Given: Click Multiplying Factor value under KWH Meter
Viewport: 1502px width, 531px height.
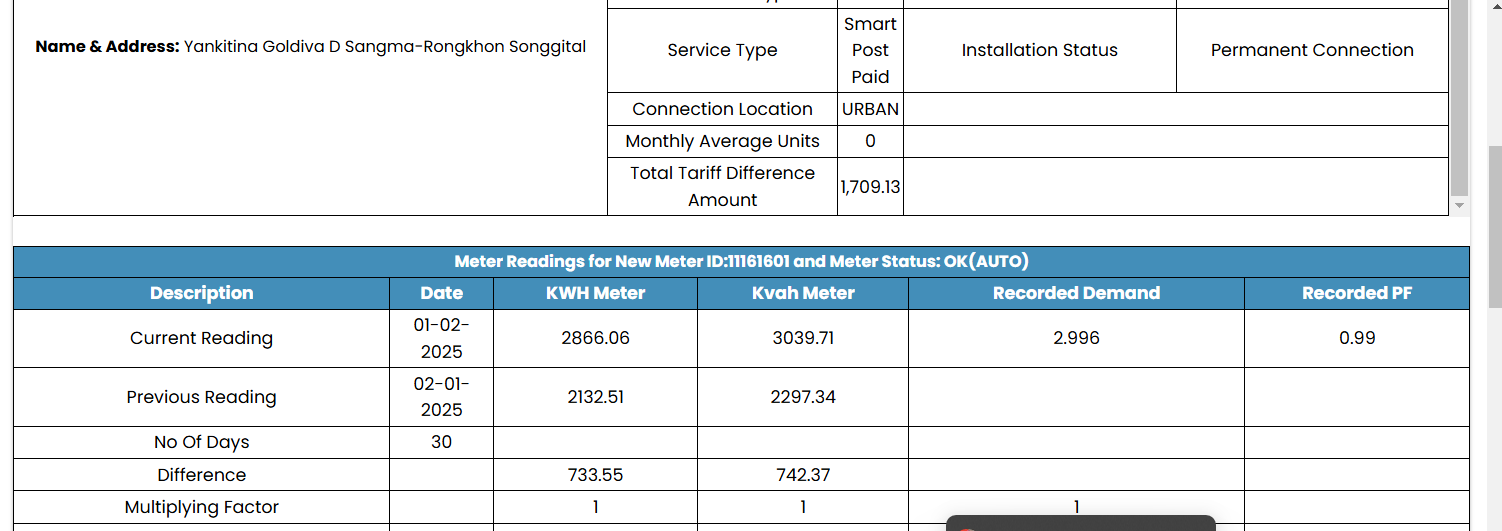Looking at the screenshot, I should pyautogui.click(x=595, y=507).
